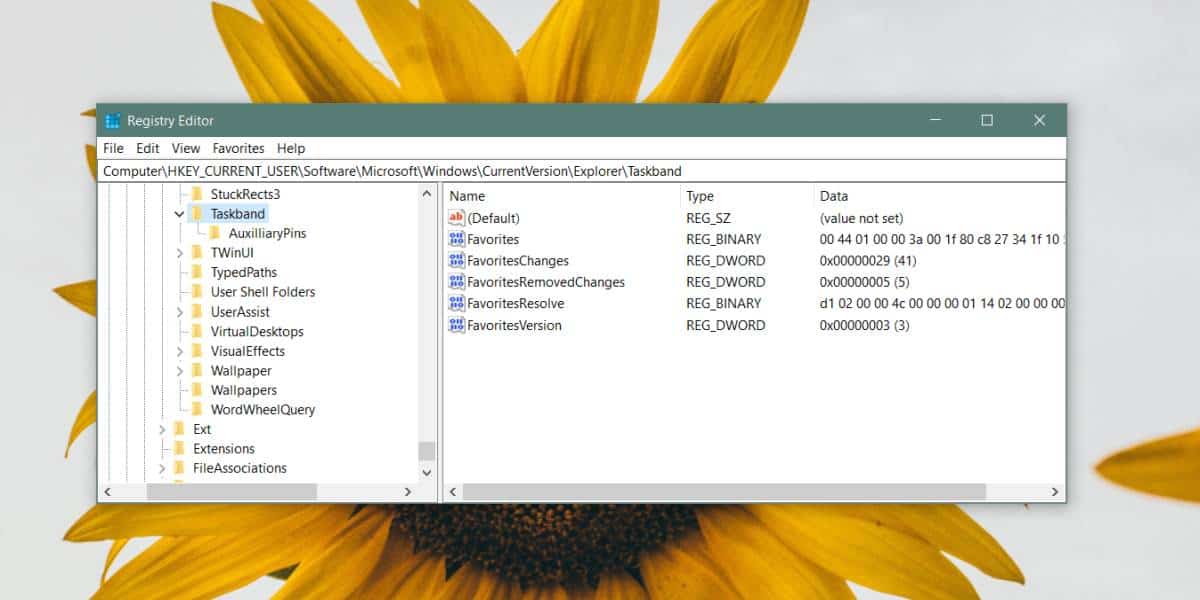Collapse the Taskband key
Screen dimensions: 1200x600
[x=179, y=214]
